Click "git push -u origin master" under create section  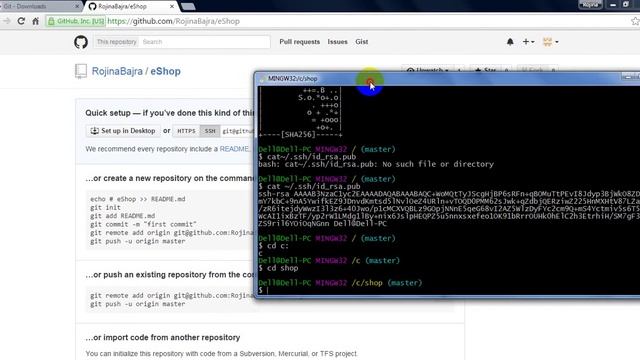(138, 241)
